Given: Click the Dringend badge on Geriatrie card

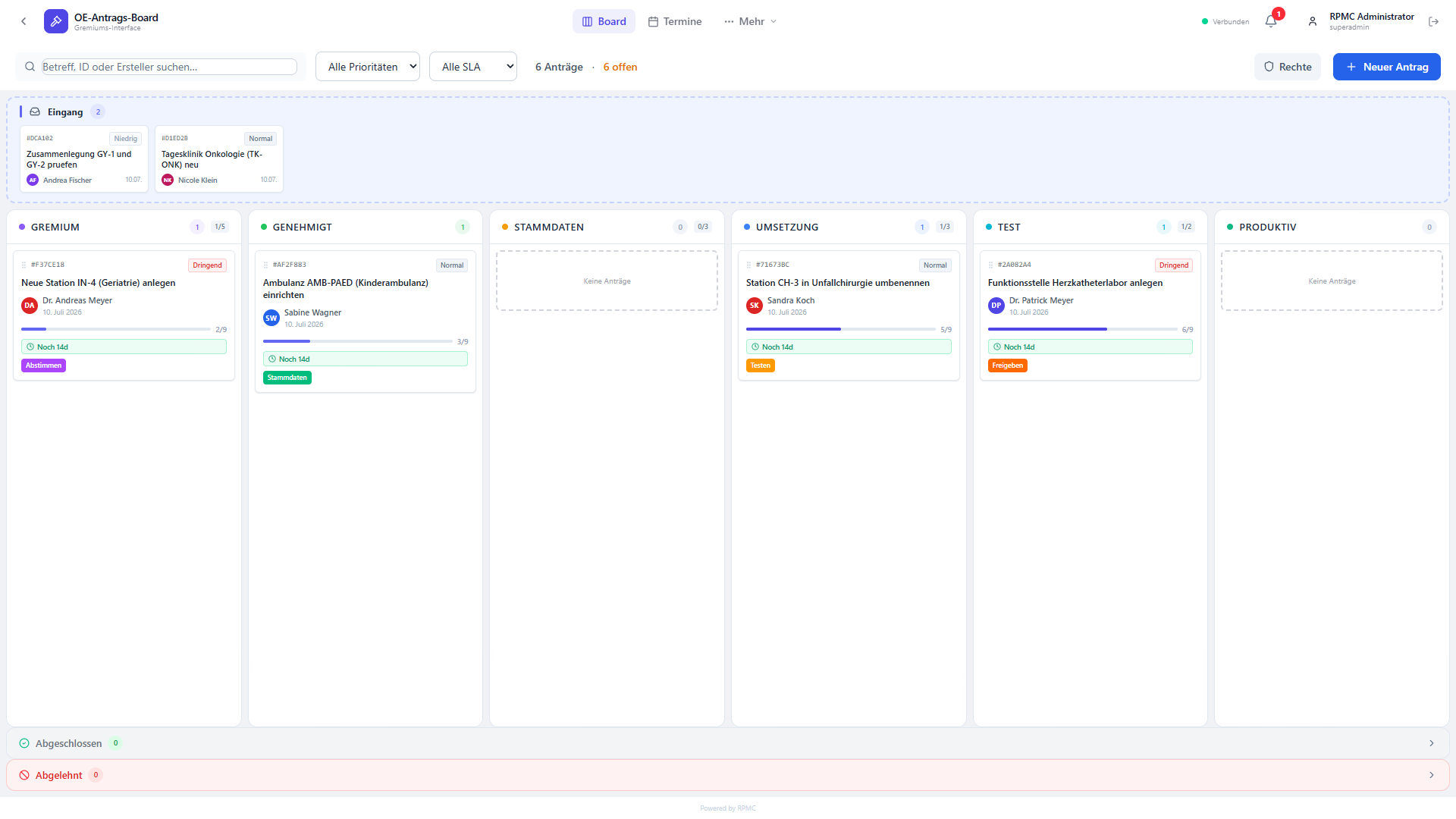Looking at the screenshot, I should tap(207, 265).
